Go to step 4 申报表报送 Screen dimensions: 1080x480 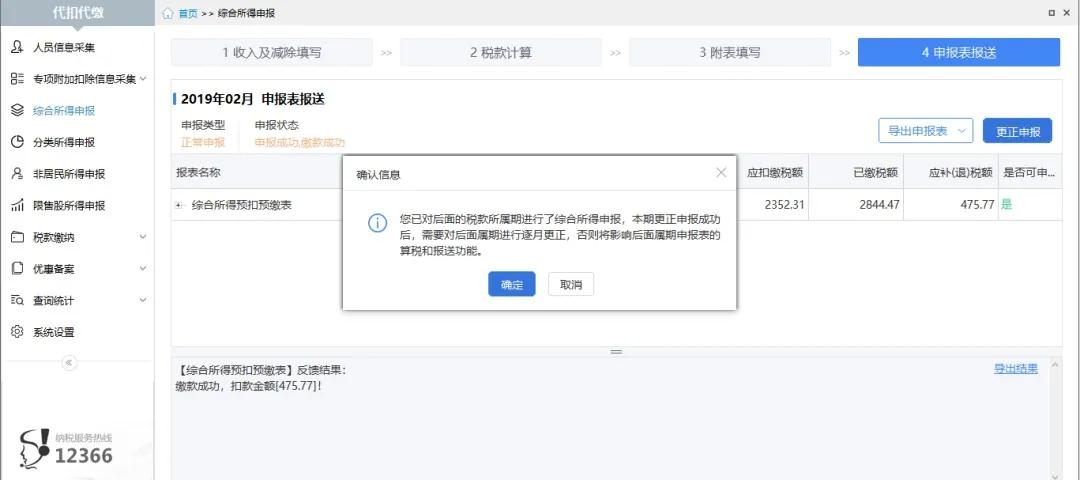pyautogui.click(x=959, y=52)
